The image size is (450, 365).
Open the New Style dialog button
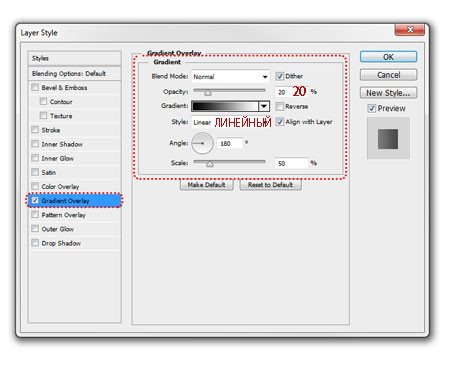point(388,93)
